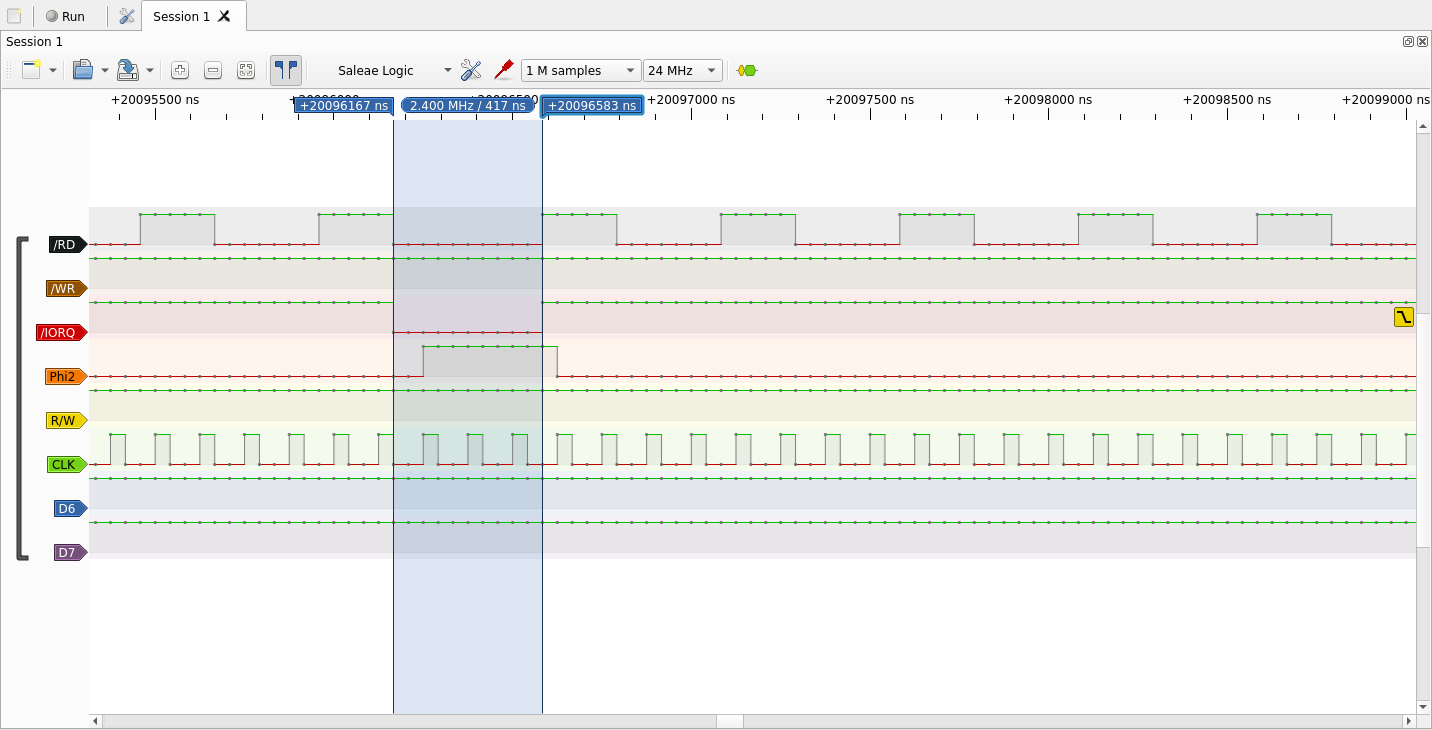Screen dimensions: 1432x730
Task: Select the /RD channel label
Action: 68,244
